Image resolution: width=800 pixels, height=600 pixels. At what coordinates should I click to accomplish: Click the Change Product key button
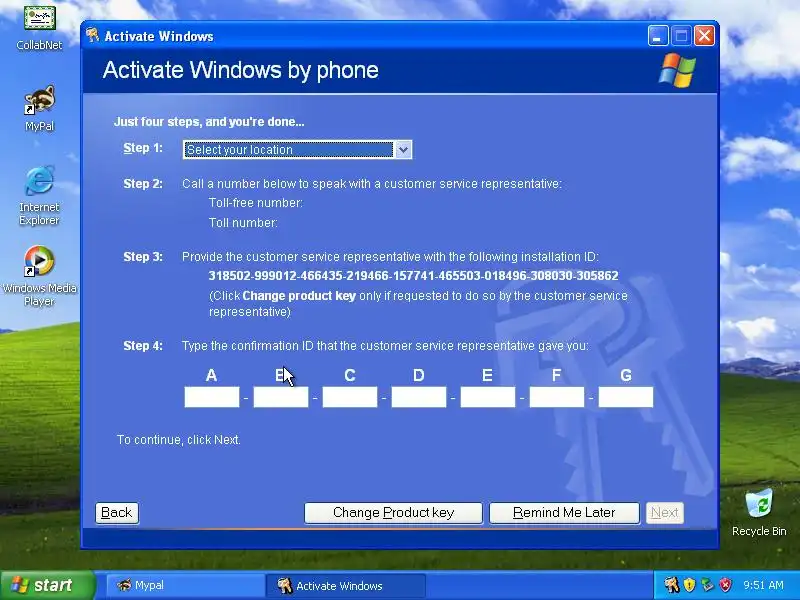pos(393,513)
